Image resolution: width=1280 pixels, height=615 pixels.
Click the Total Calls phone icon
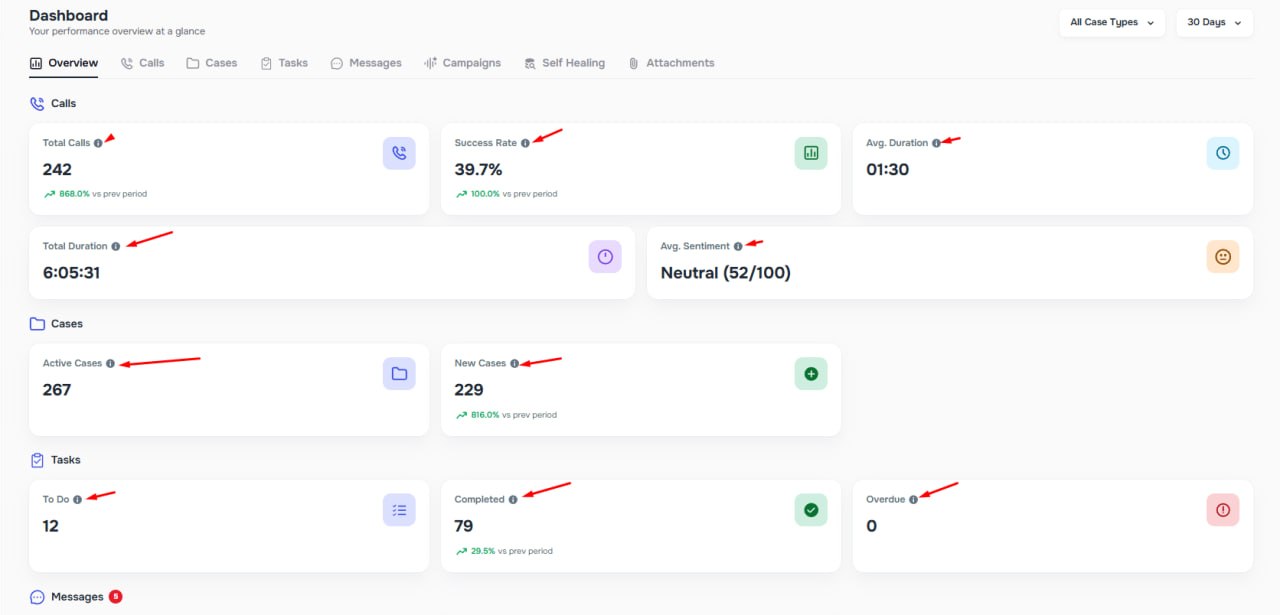point(399,153)
